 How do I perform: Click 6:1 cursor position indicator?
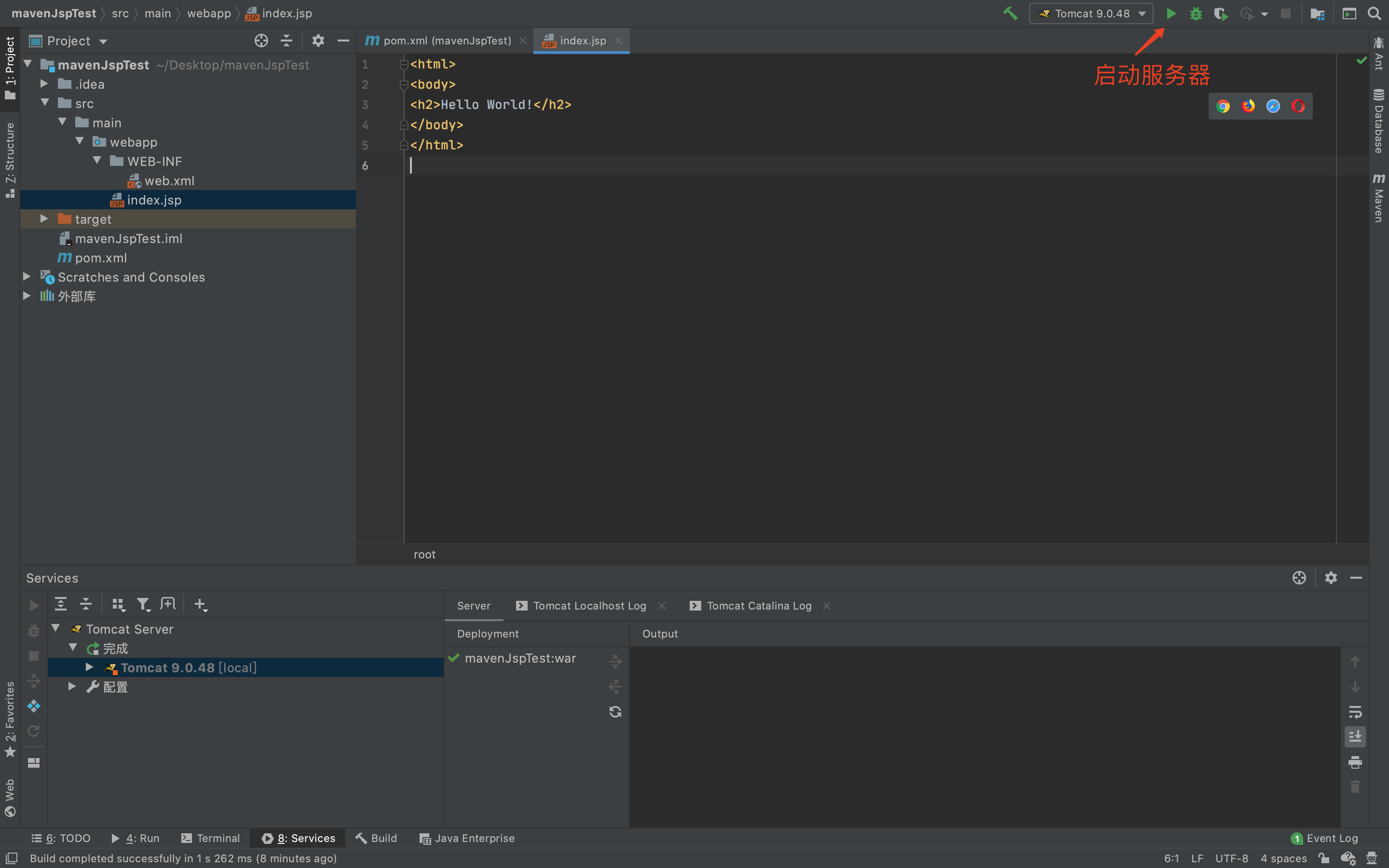click(x=1171, y=858)
